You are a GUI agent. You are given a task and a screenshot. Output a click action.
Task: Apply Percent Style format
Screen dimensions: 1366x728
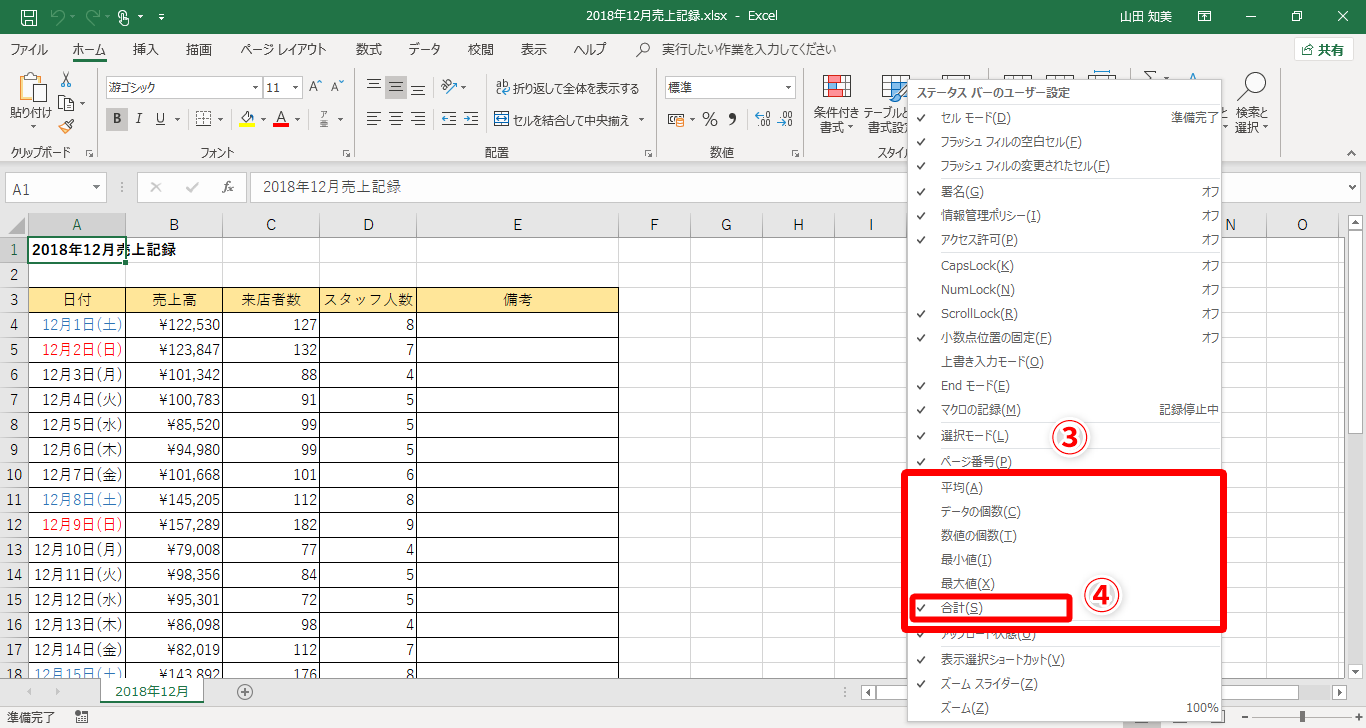[x=710, y=120]
